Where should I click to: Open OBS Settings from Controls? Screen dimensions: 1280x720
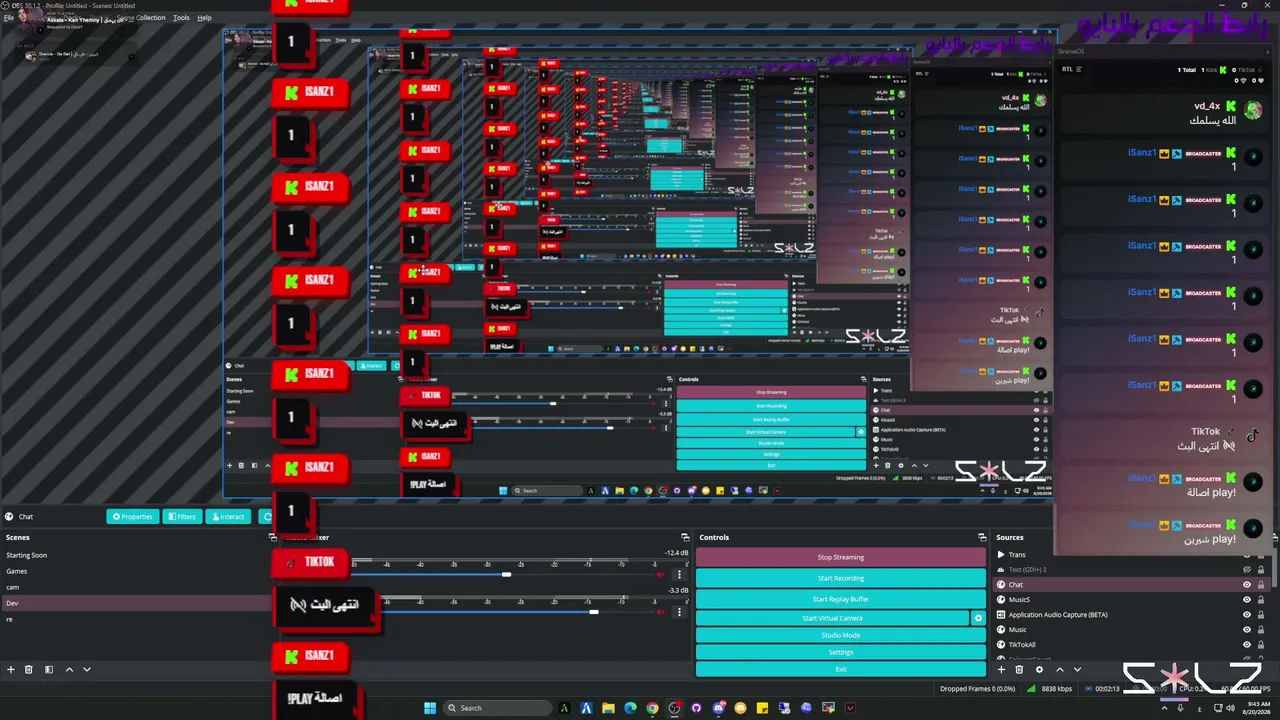pos(840,652)
